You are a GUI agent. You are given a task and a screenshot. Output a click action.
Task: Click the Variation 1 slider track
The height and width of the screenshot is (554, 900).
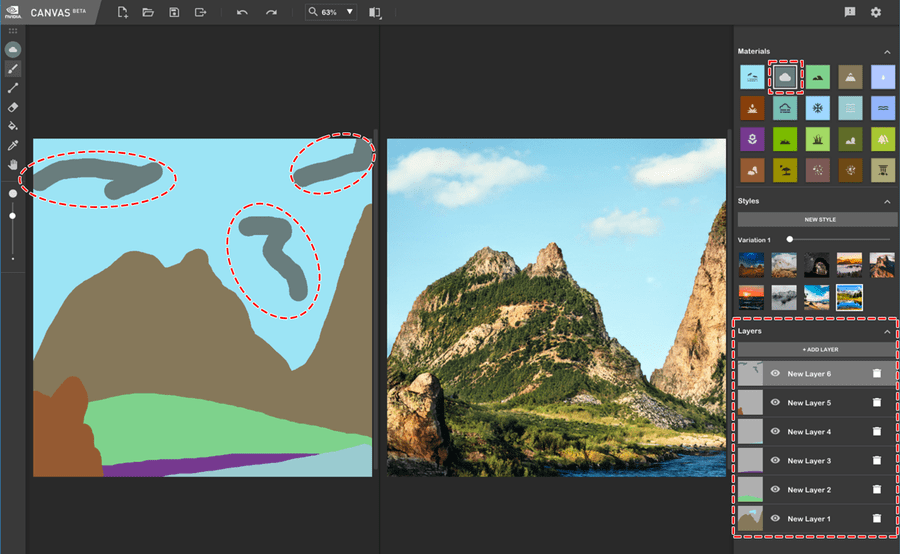(840, 240)
